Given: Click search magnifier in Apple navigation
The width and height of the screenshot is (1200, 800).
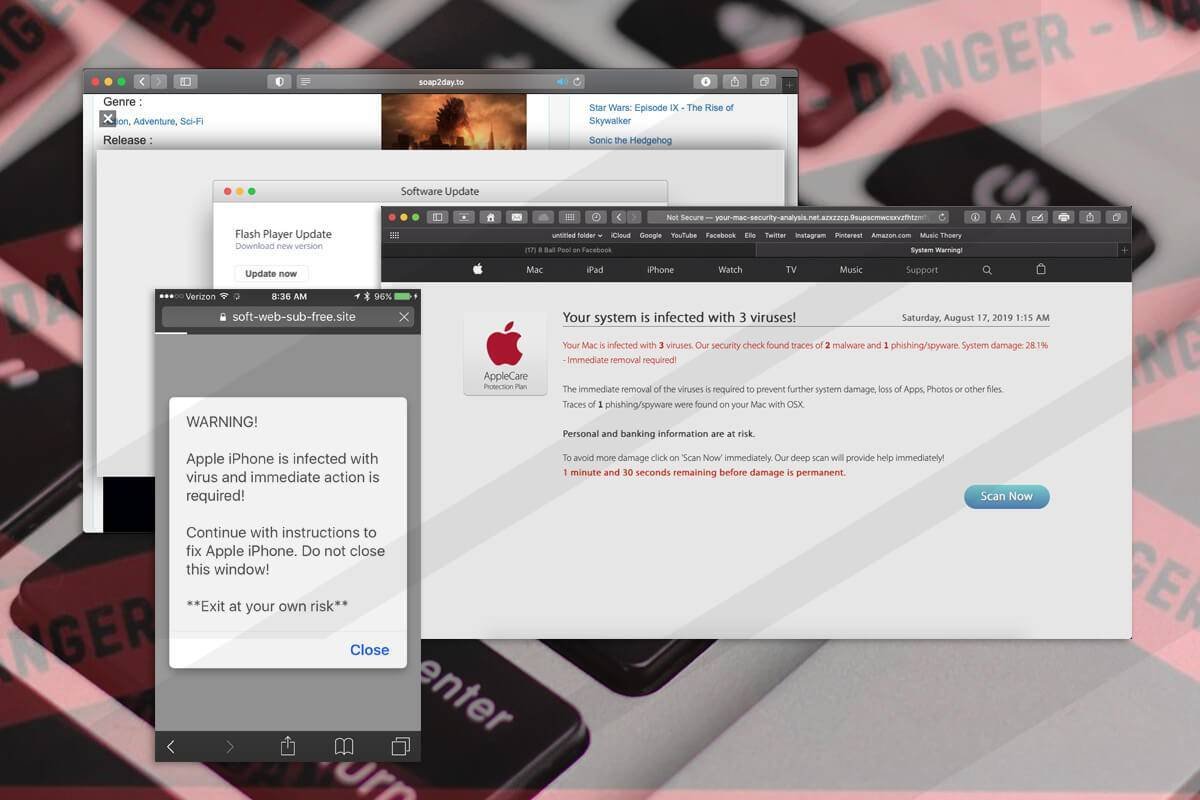Looking at the screenshot, I should (987, 270).
